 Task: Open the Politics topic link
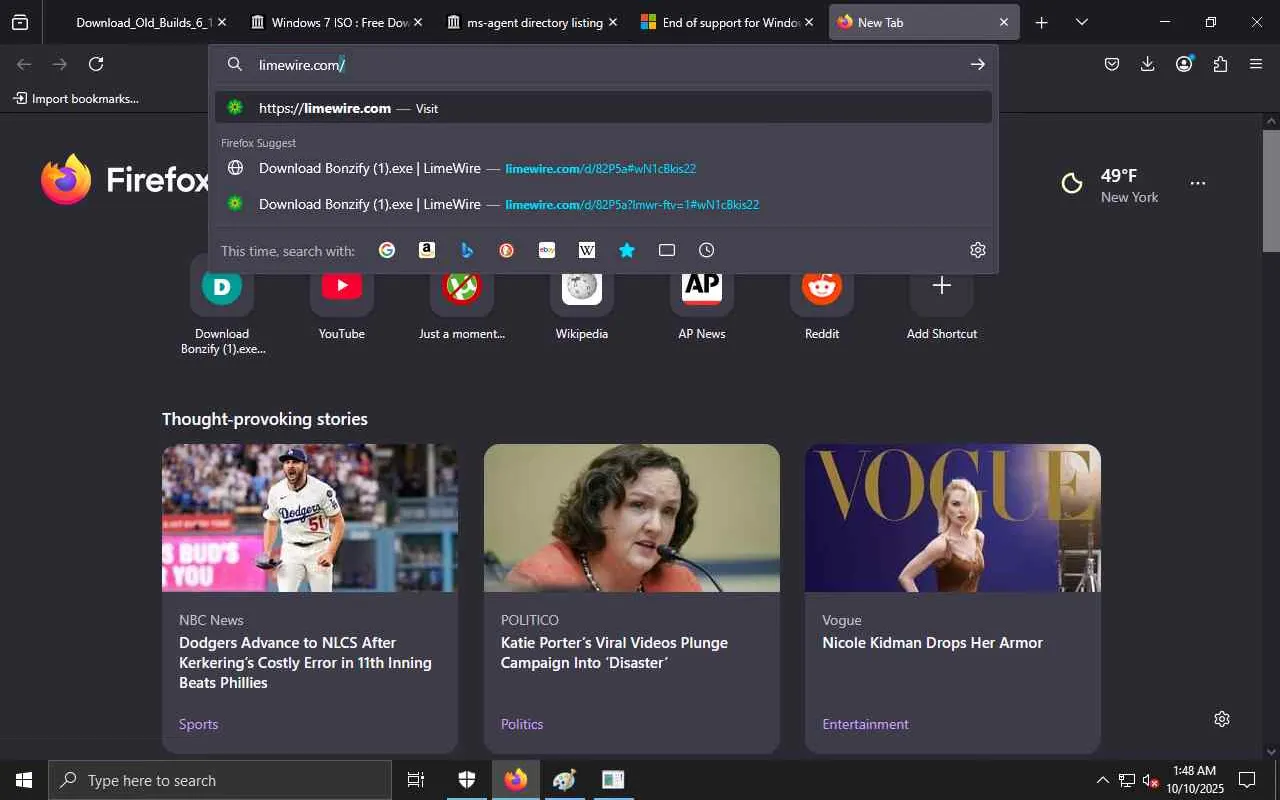[x=521, y=724]
